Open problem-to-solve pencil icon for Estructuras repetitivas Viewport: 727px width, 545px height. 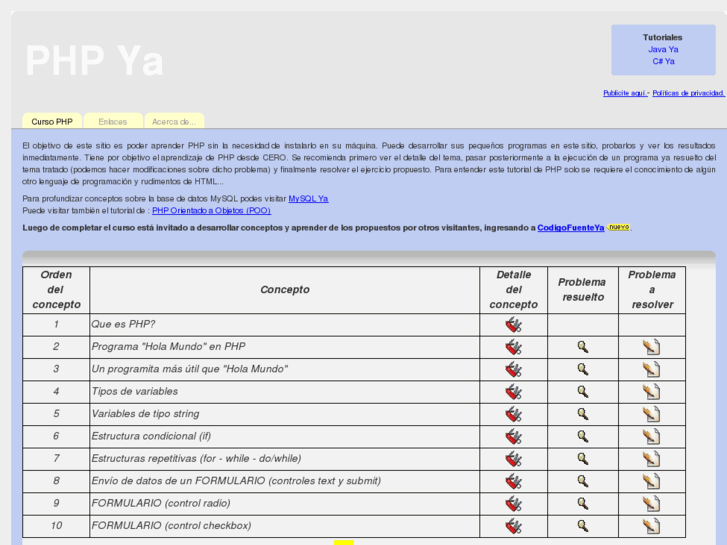(x=651, y=459)
